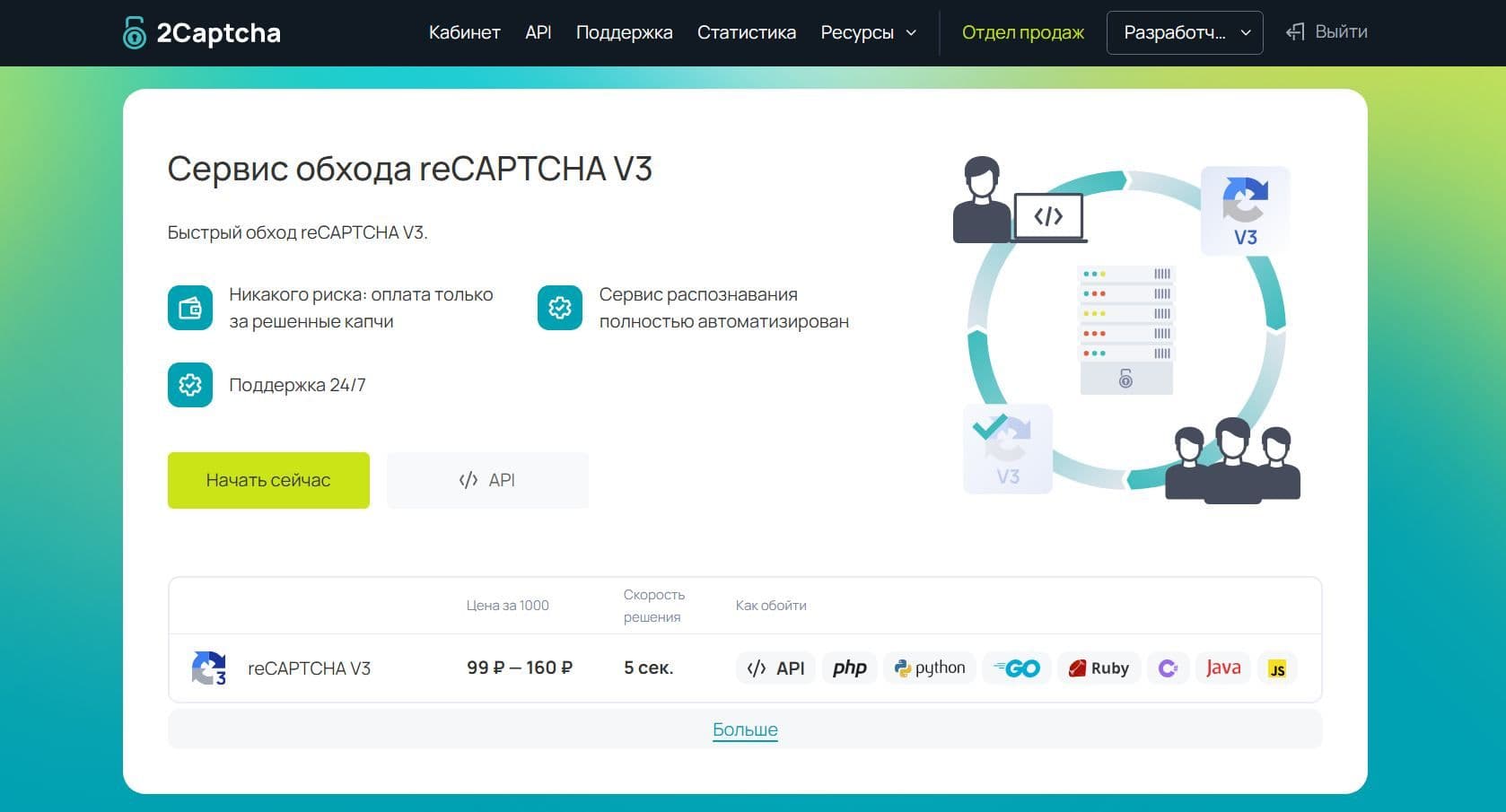
Task: Click the gray API button beside Начать сейчас
Action: 487,480
